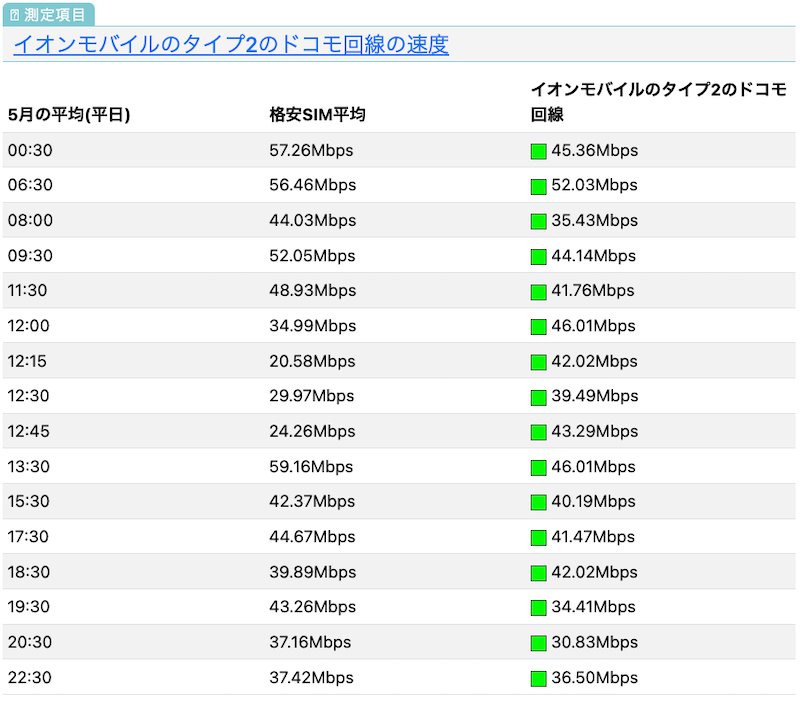
Task: Select the 42.37Mbps average value
Action: pos(312,501)
